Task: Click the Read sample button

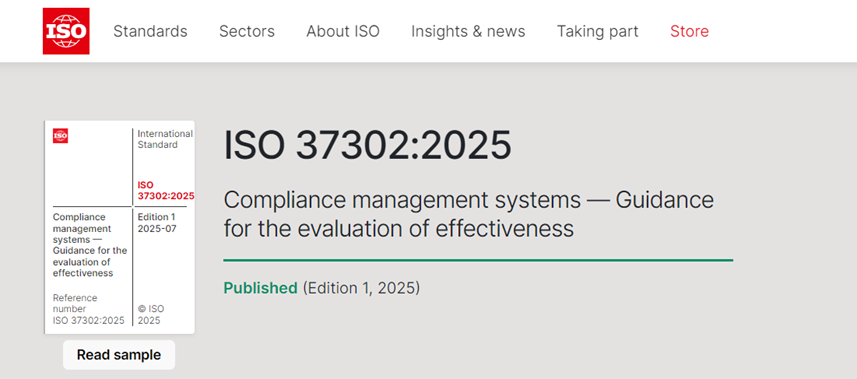Action: pos(119,355)
